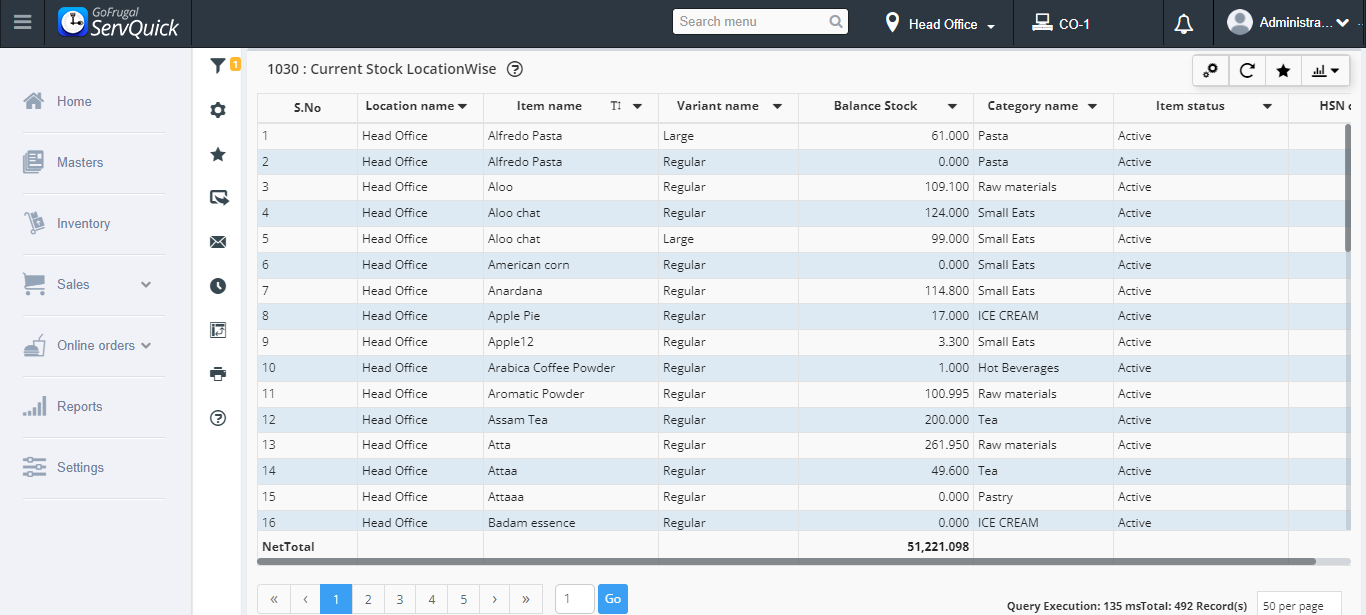
Task: Click the horizontal table scrollbar
Action: (x=785, y=562)
